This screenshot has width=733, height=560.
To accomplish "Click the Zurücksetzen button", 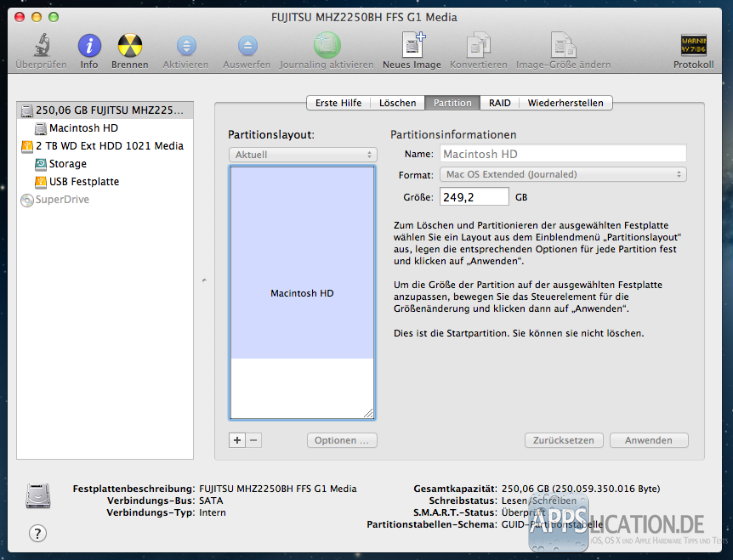I will tap(564, 440).
